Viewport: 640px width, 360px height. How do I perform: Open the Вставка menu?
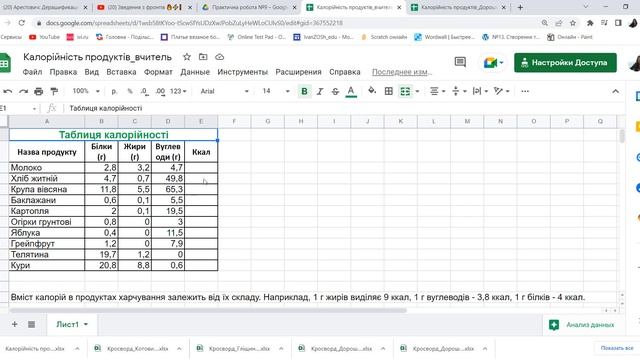(x=121, y=72)
